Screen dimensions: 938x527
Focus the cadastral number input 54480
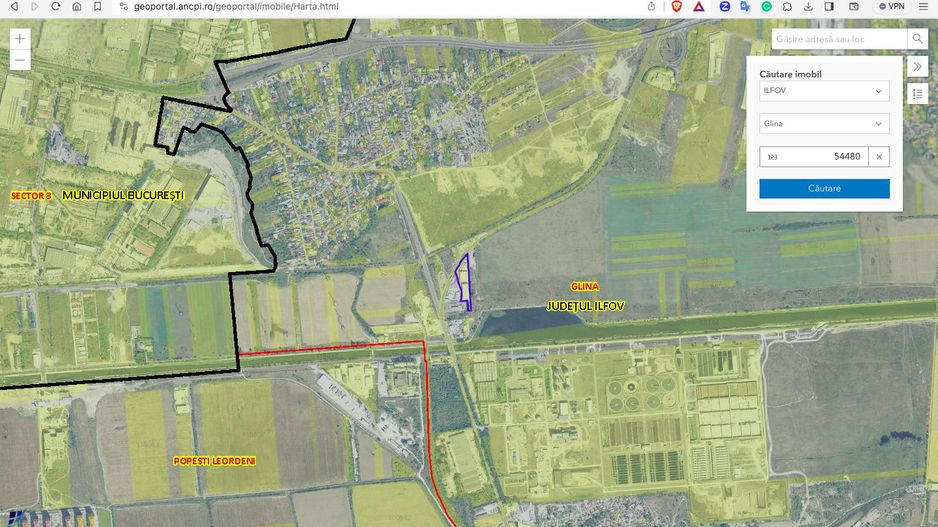814,157
